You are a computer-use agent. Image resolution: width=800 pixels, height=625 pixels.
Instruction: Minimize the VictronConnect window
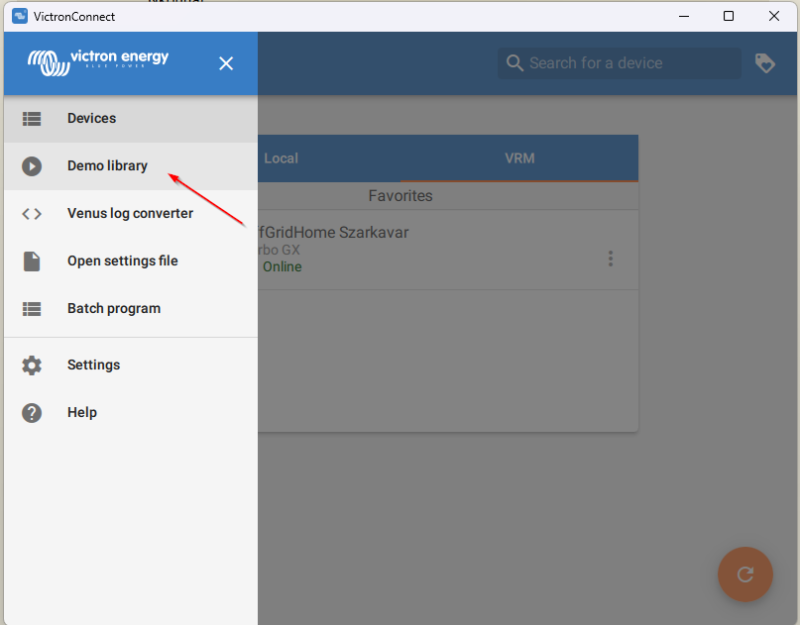[684, 16]
